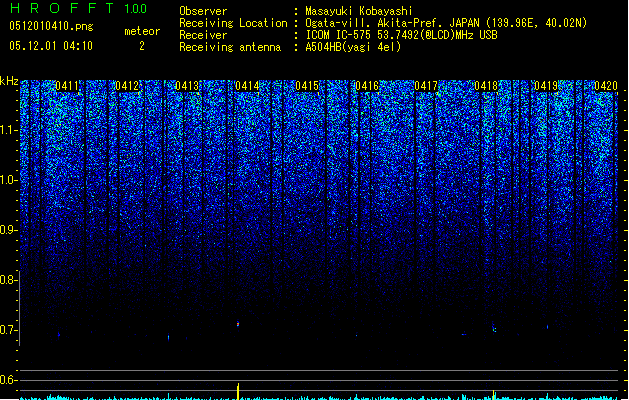Click the bright meteor echo near 0414
The image size is (629, 400).
point(238,323)
